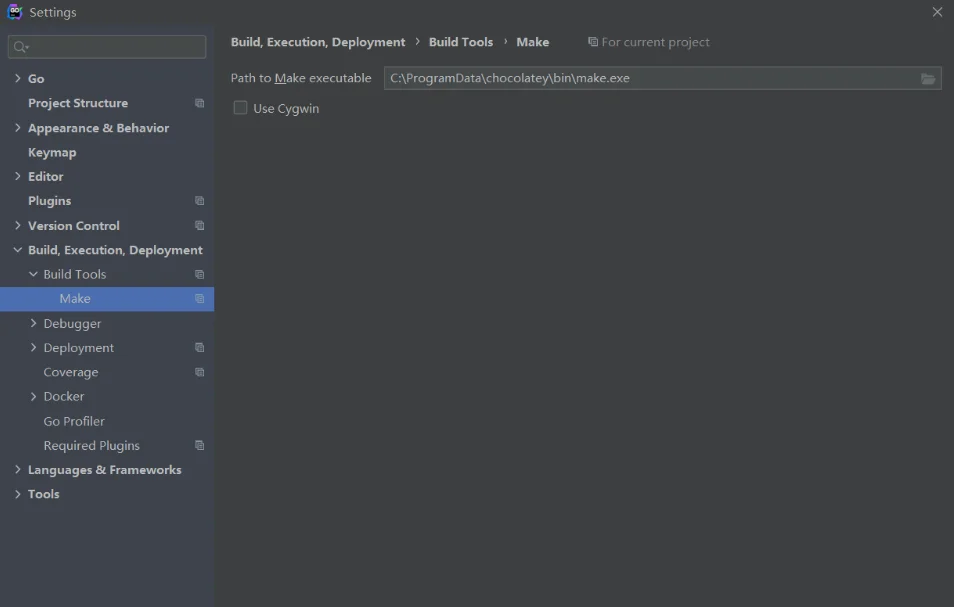Click the project-level icon beside Required Plugins
The image size is (954, 607).
click(x=200, y=446)
